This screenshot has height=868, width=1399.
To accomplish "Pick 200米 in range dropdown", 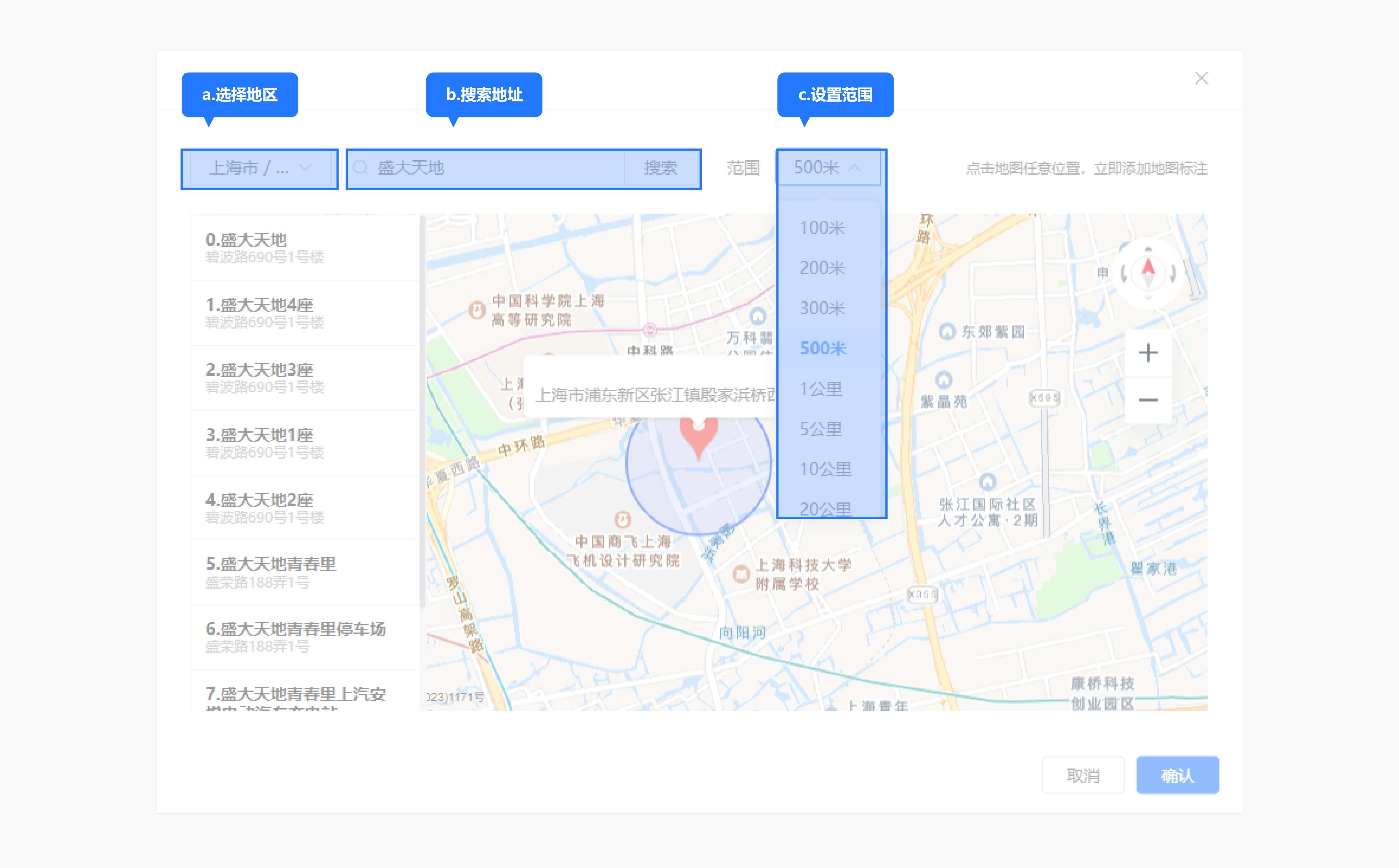I will click(x=822, y=268).
